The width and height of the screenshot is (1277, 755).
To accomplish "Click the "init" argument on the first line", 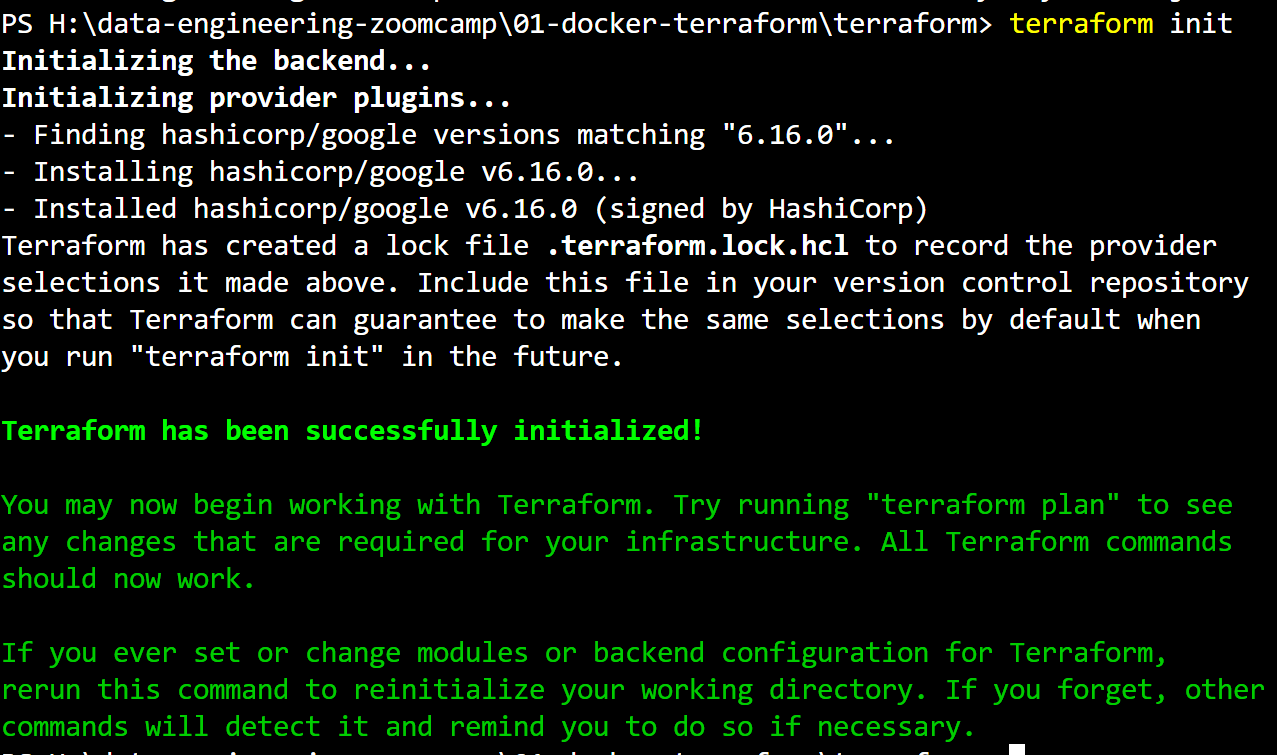I will [1201, 23].
